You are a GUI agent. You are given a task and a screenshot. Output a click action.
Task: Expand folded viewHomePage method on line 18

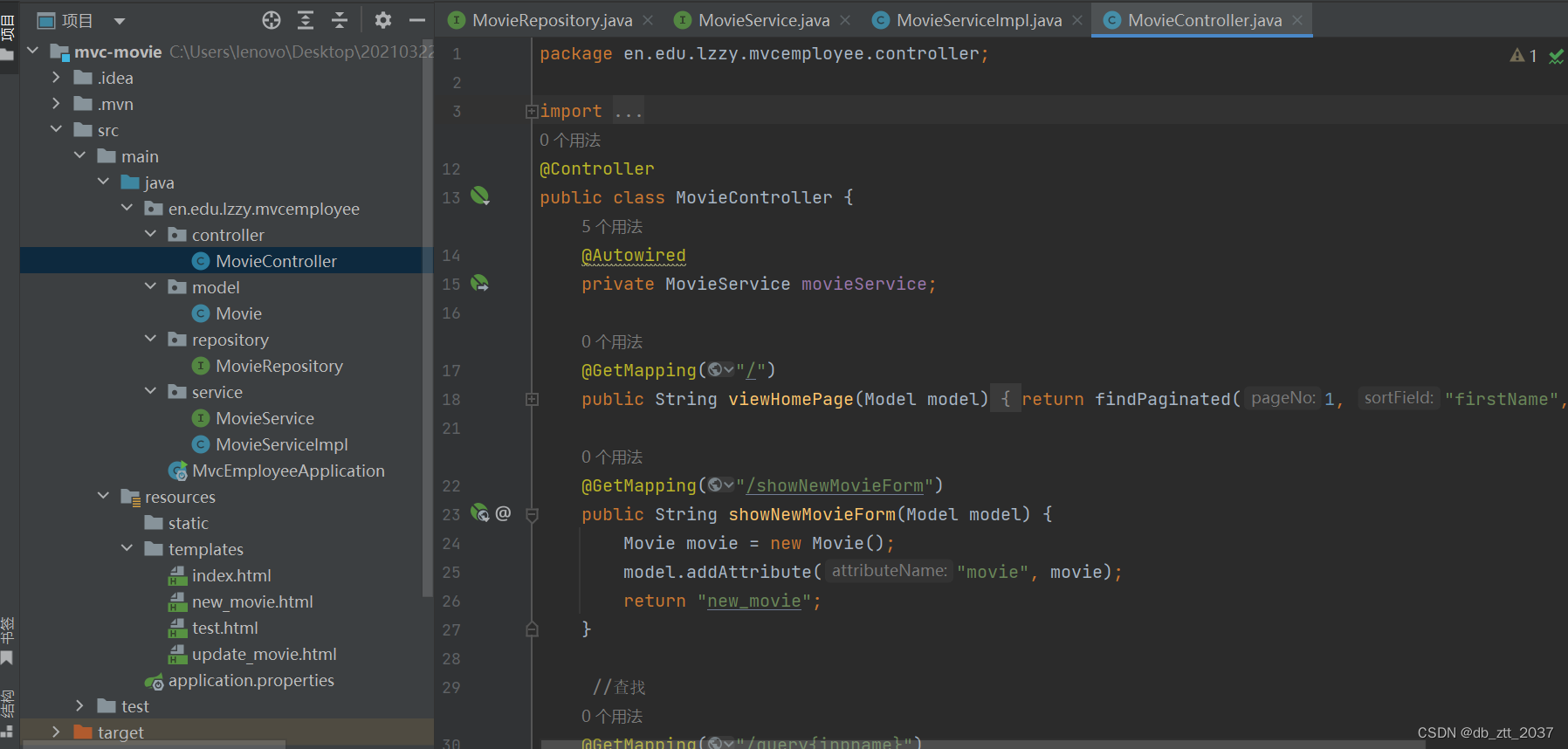tap(532, 399)
